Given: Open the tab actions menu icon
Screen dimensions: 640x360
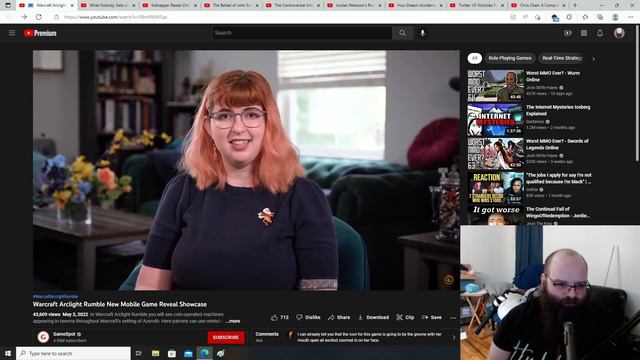Looking at the screenshot, I should pos(8,5).
